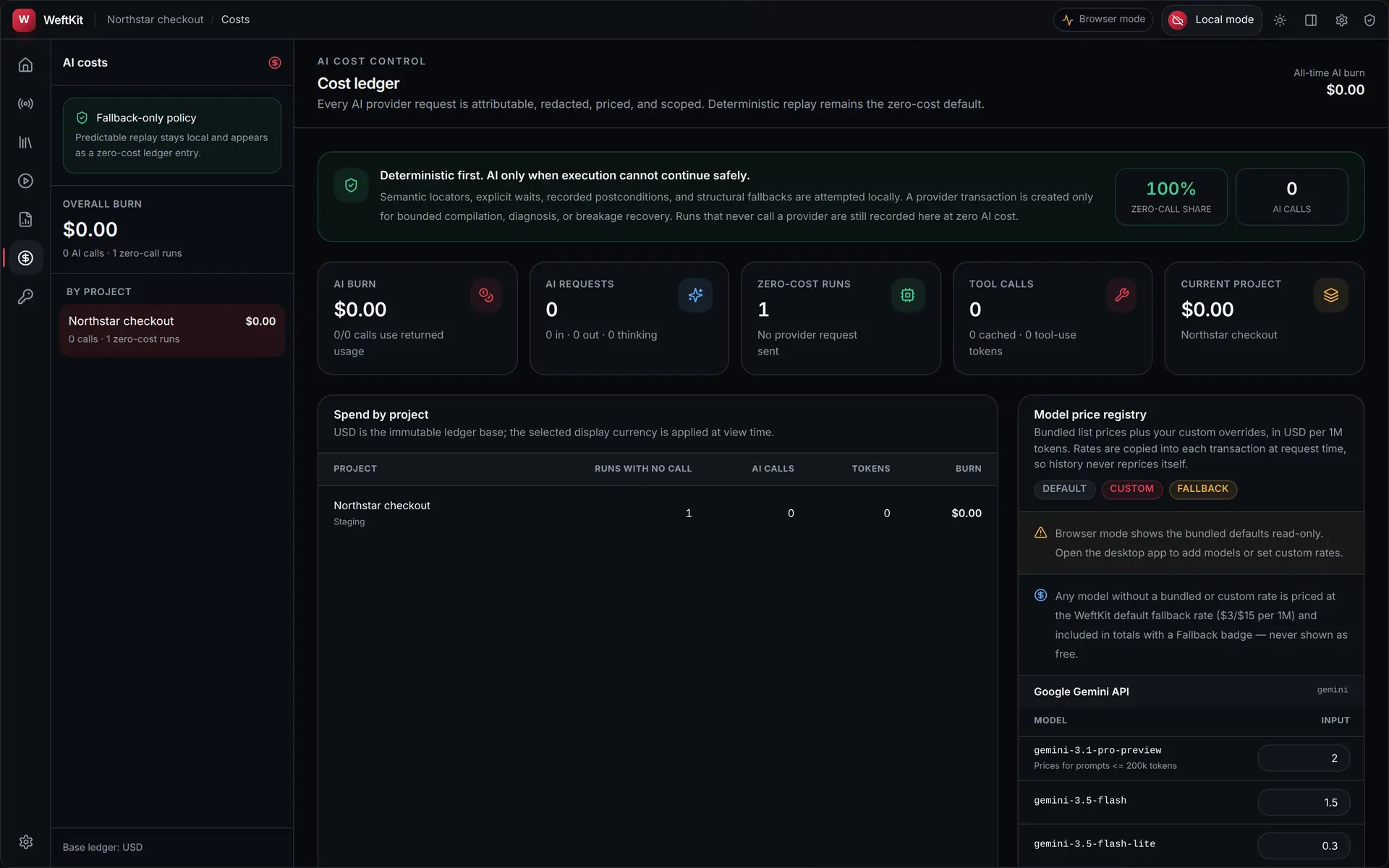This screenshot has width=1389, height=868.
Task: Click the Spend by project title
Action: click(x=381, y=414)
